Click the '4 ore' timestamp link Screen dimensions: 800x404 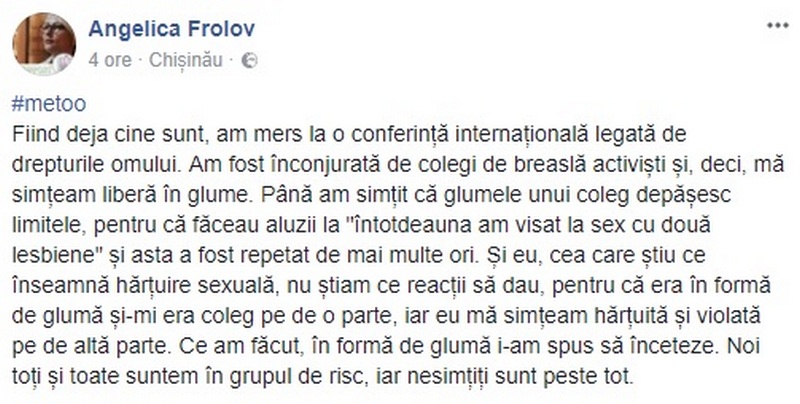click(x=110, y=60)
